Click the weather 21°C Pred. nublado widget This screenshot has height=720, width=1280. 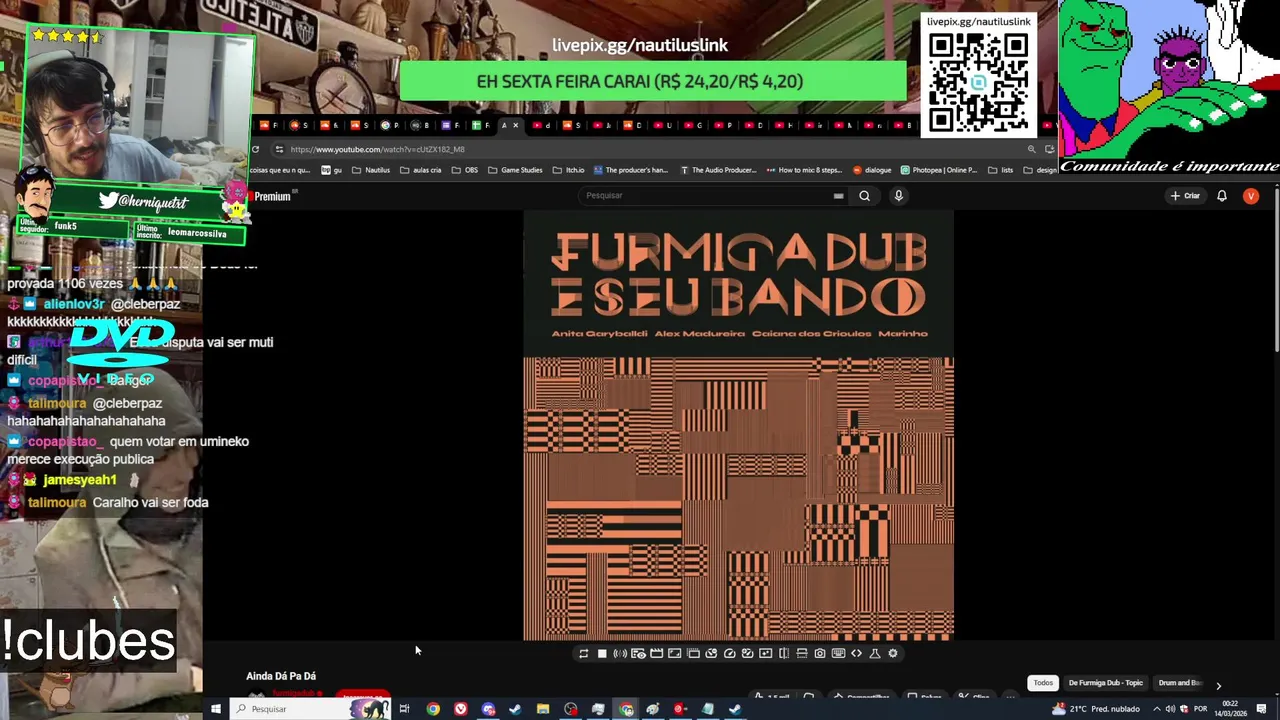tap(1096, 709)
